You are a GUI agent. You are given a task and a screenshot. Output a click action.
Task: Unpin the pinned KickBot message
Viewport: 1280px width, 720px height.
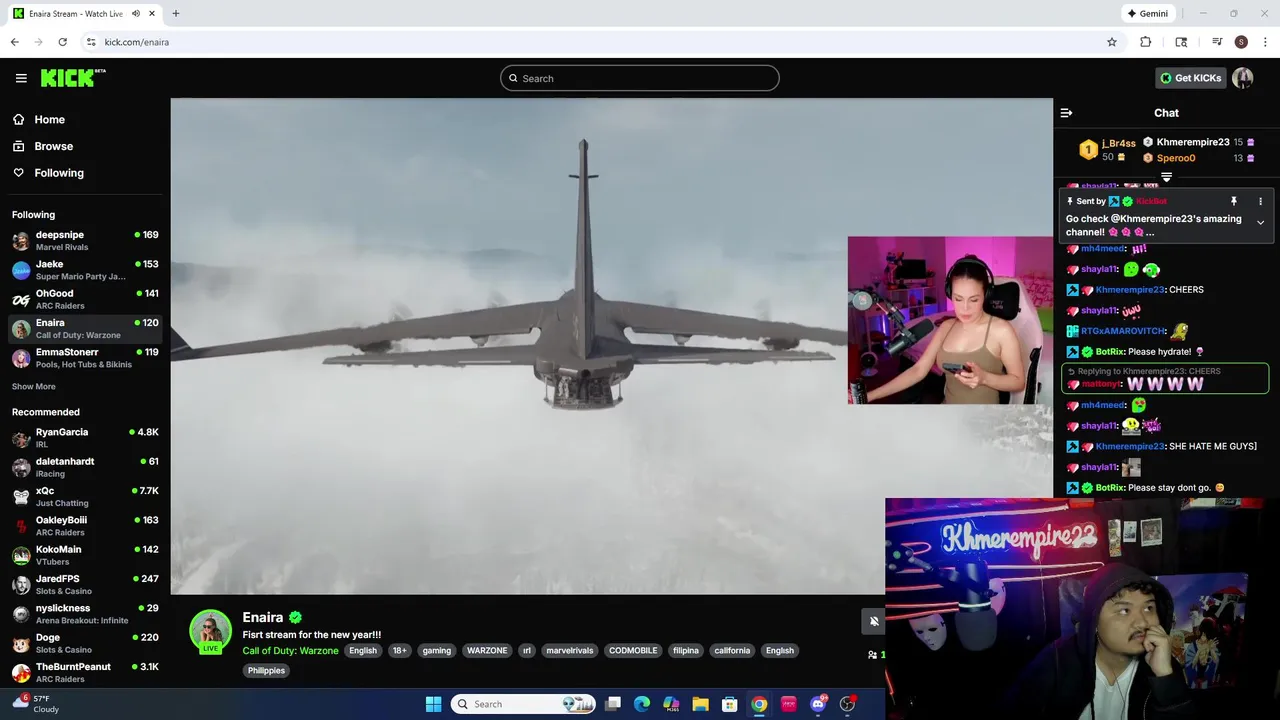click(1234, 201)
